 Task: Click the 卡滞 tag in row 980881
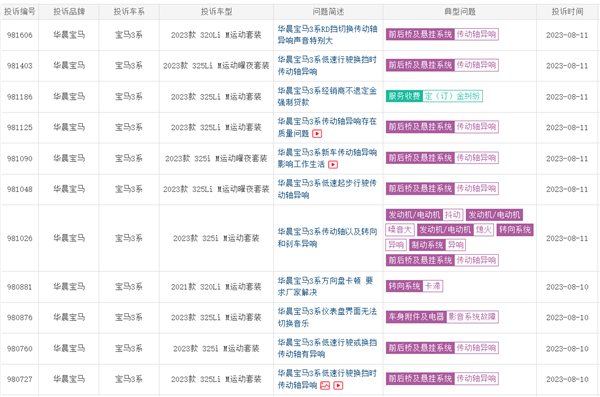coord(432,286)
